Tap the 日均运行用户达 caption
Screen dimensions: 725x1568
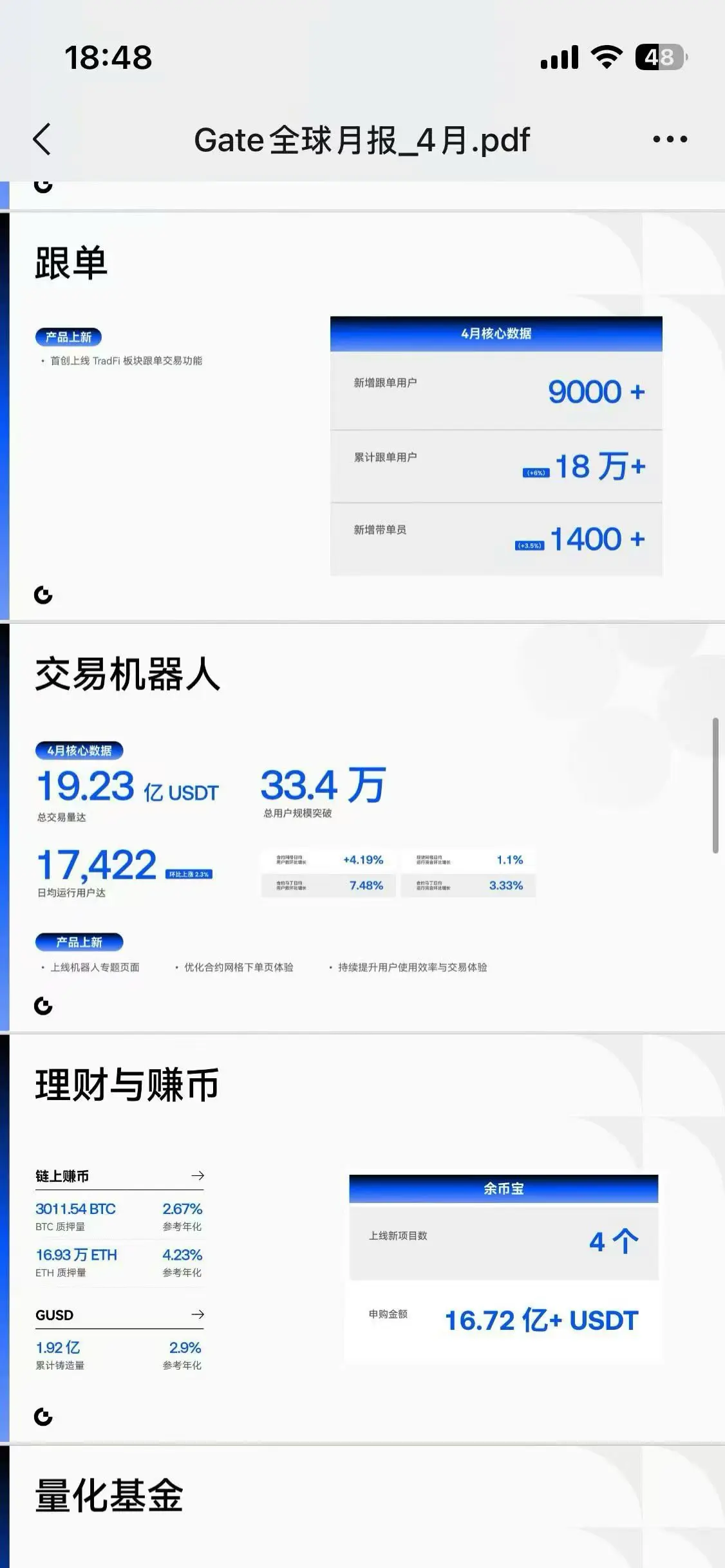click(71, 893)
